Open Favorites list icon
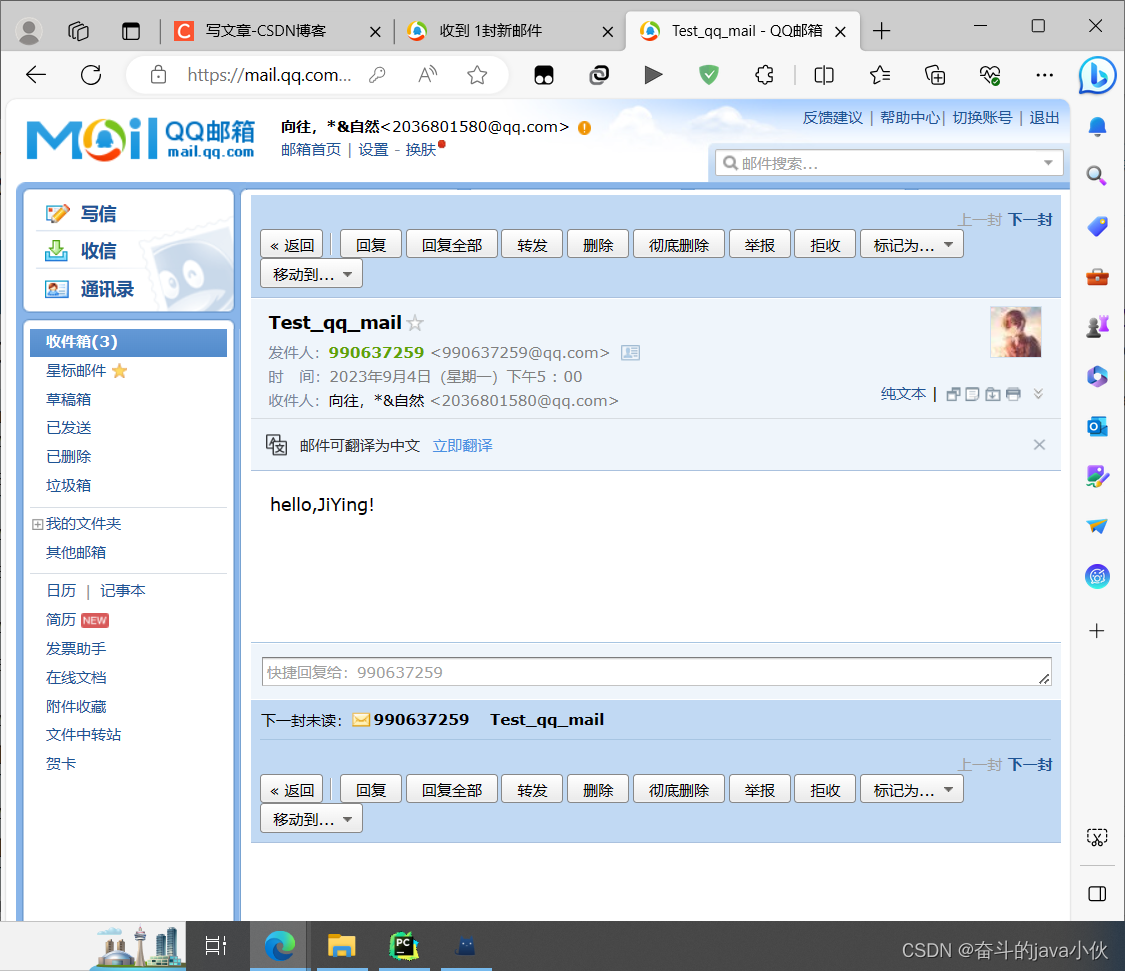 [880, 75]
